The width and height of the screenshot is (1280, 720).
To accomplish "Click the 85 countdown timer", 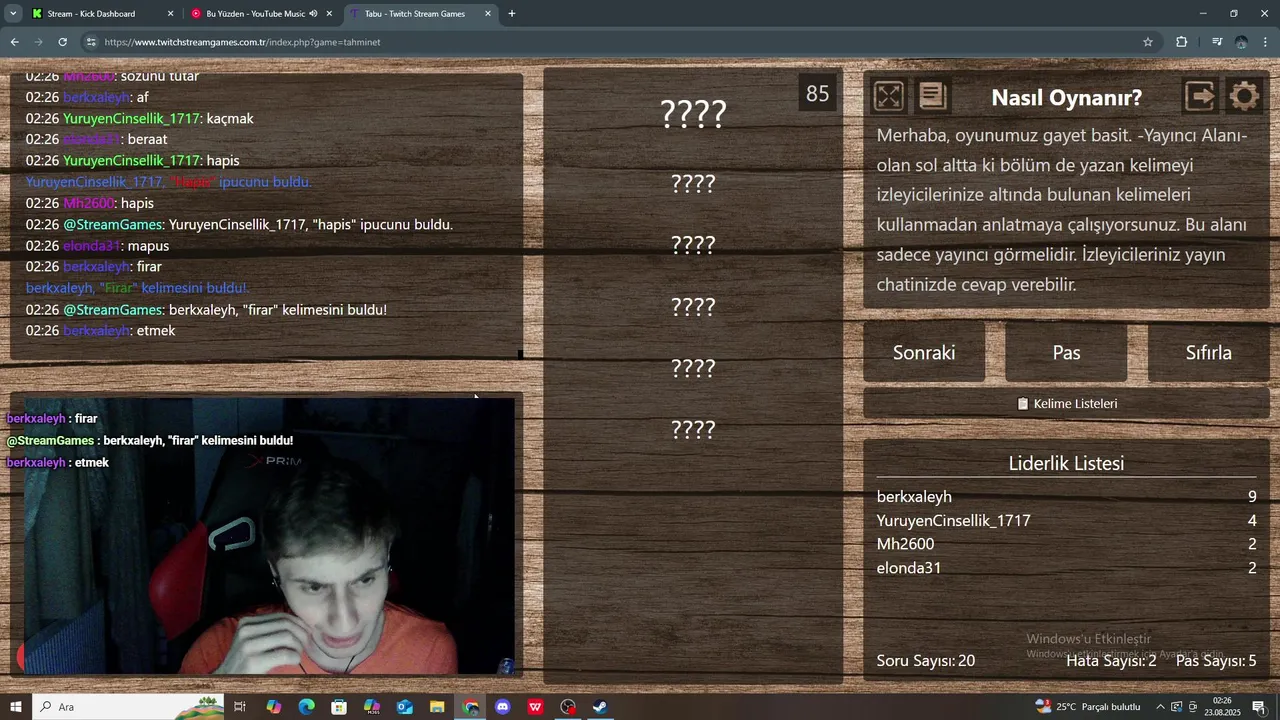I will point(817,94).
